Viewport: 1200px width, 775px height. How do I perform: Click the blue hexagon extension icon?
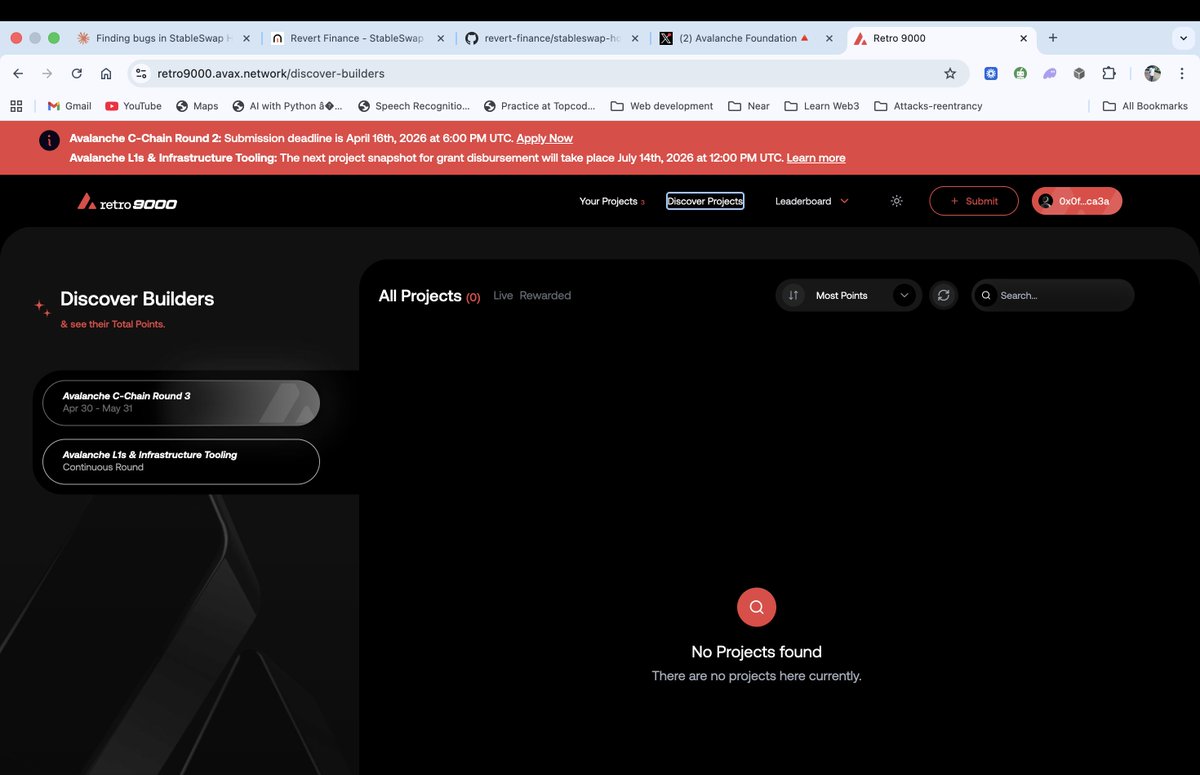coord(991,73)
